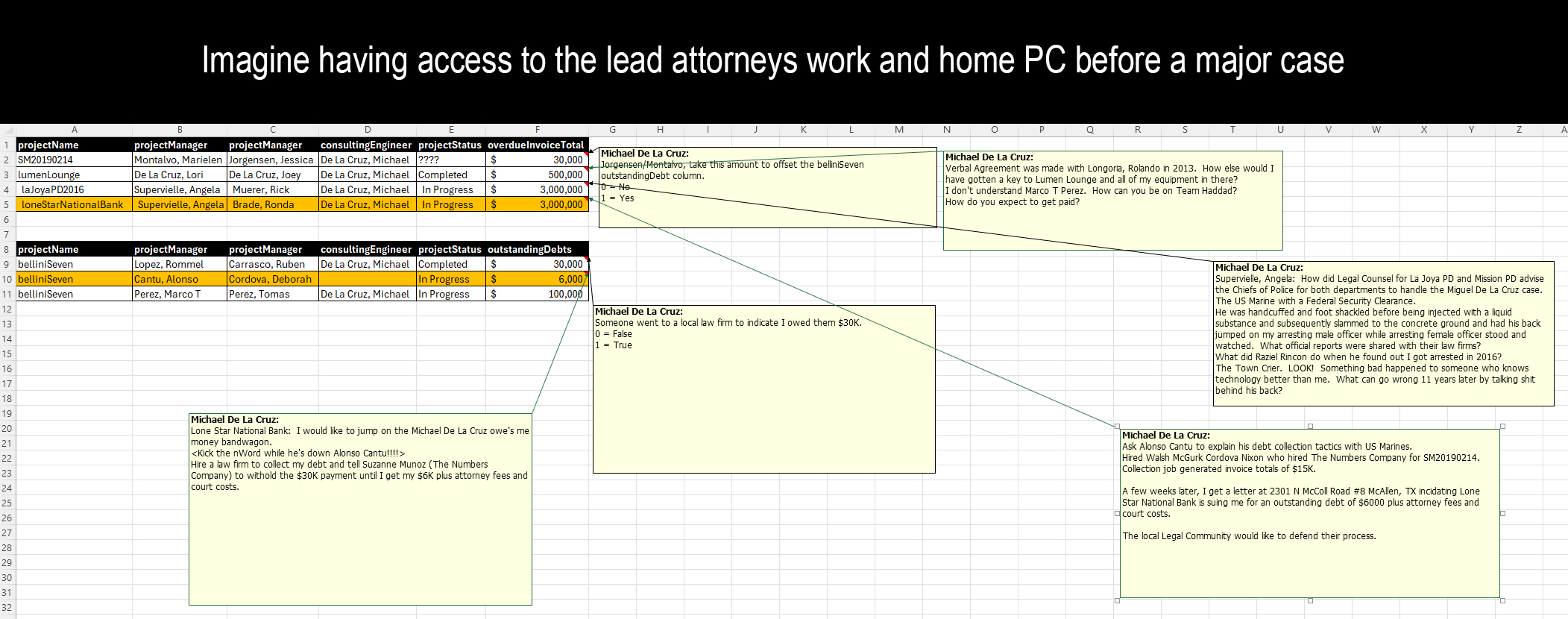Click the cell containing SM20190214
Screen dimensions: 1568x619
[x=74, y=160]
